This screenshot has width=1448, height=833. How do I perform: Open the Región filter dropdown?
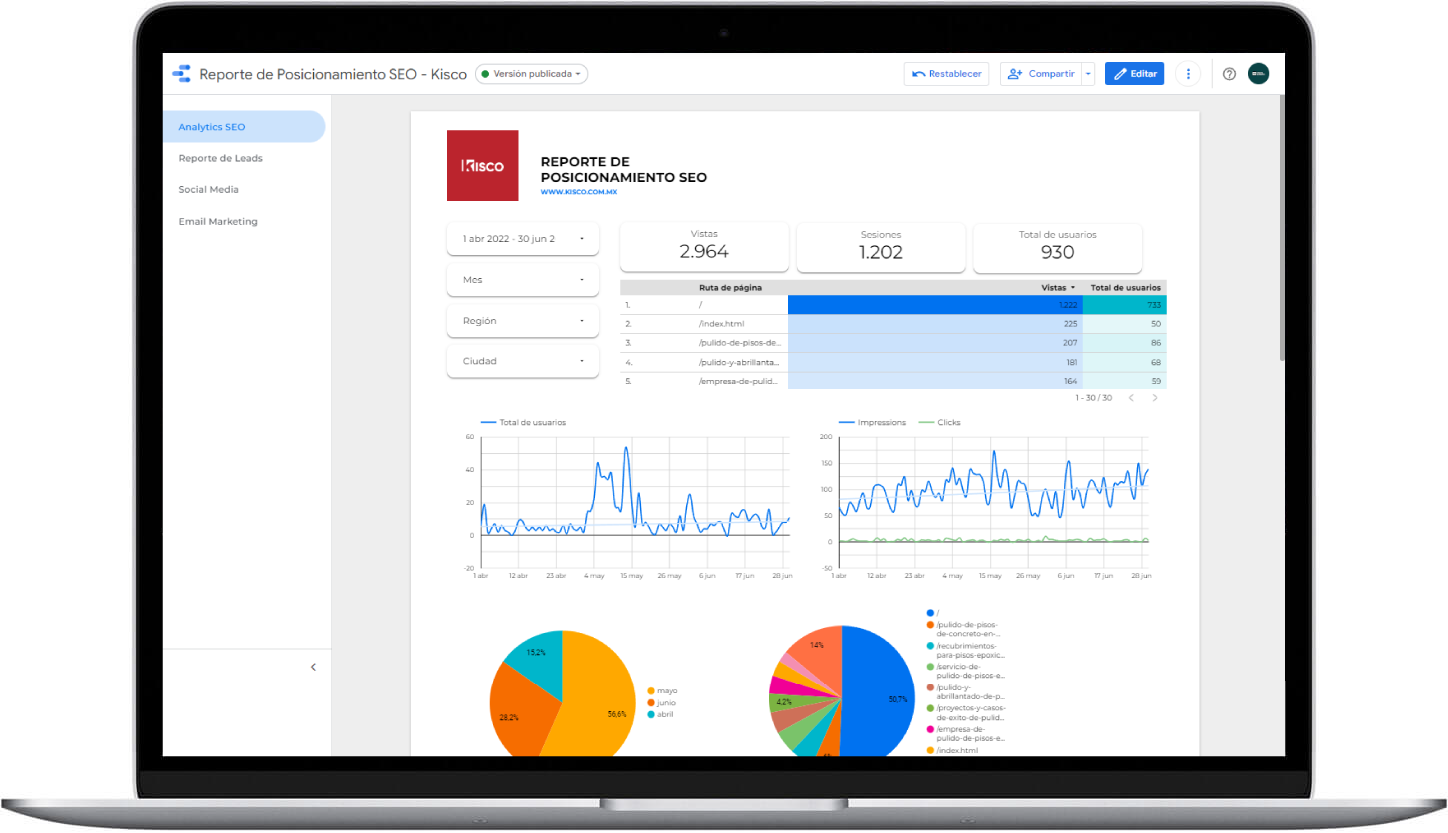coord(522,321)
